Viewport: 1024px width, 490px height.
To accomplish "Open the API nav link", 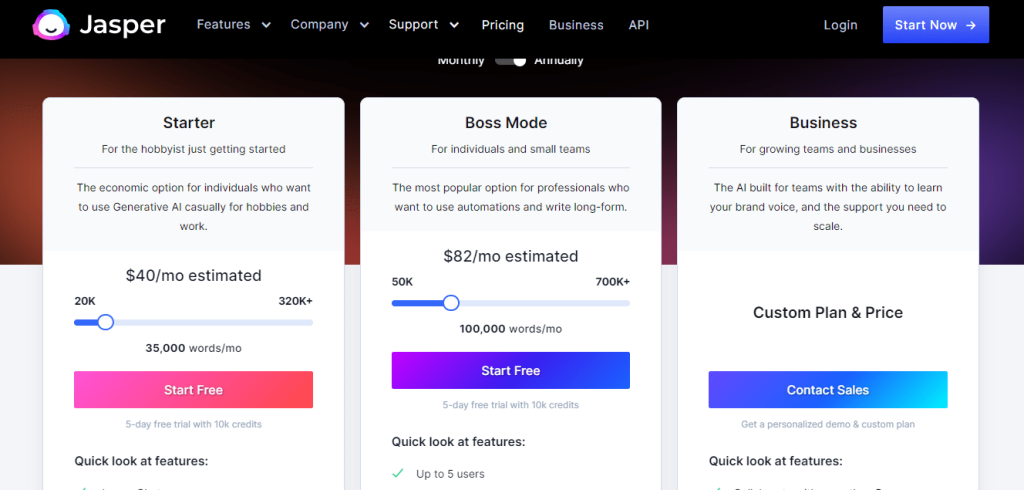I will click(639, 25).
